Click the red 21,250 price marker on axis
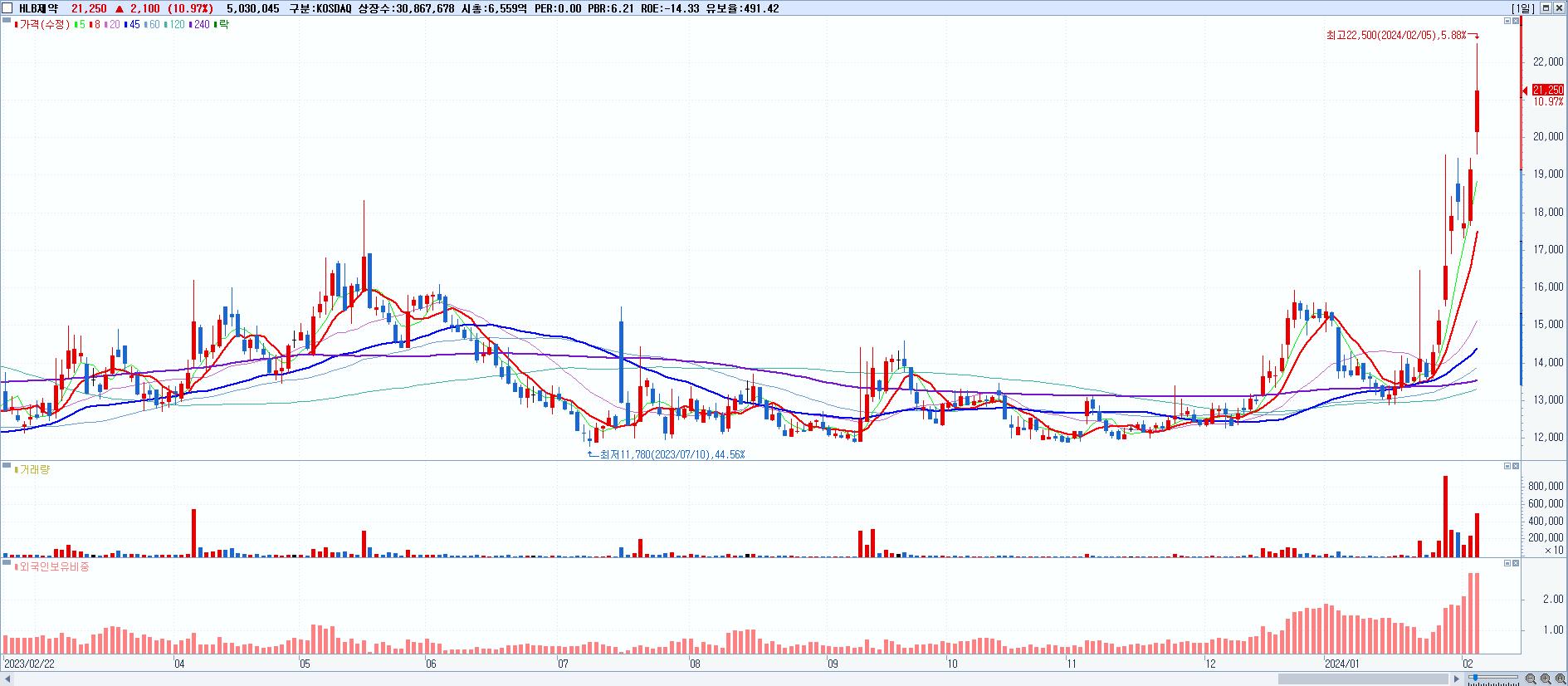 coord(1547,90)
